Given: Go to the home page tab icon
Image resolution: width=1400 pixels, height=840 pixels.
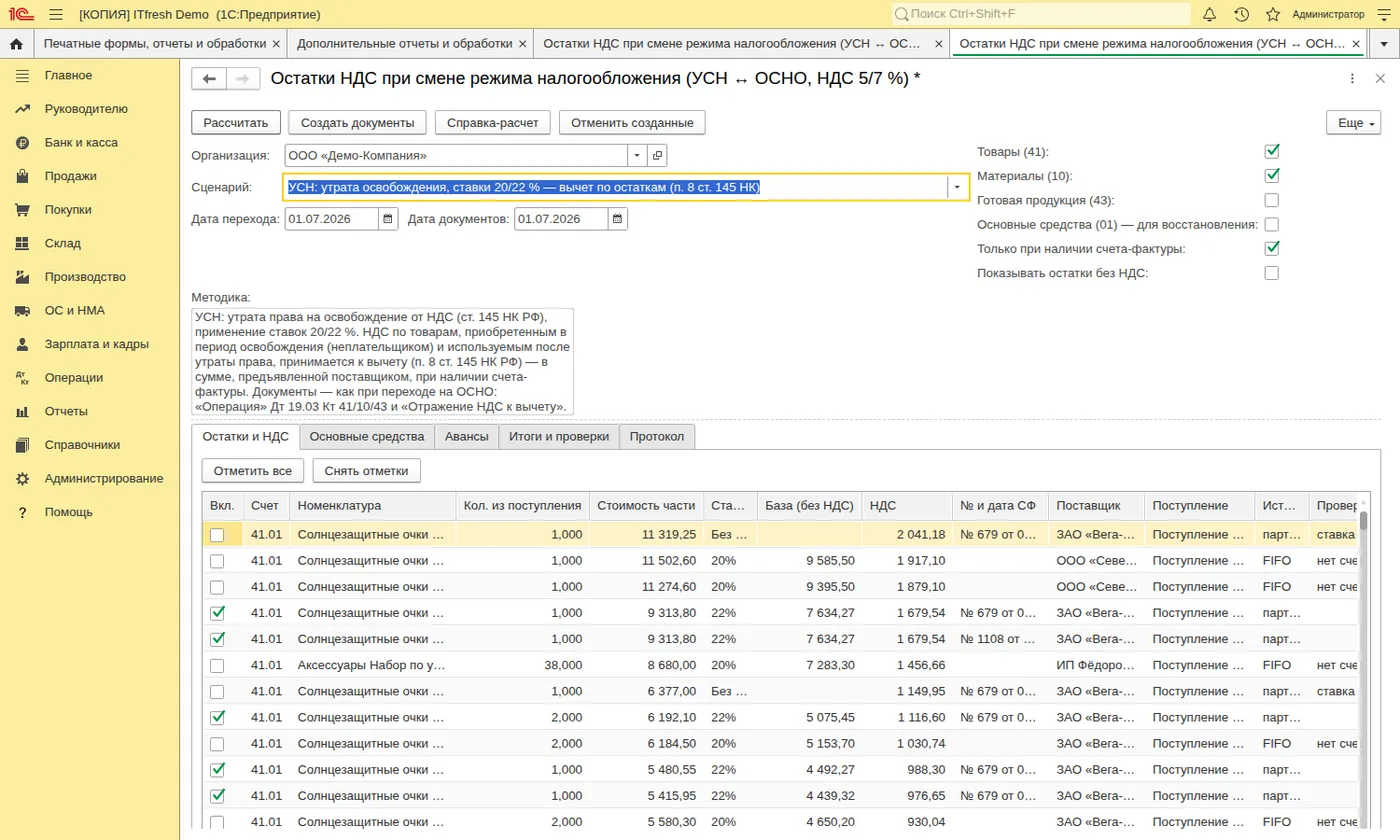Looking at the screenshot, I should (16, 44).
